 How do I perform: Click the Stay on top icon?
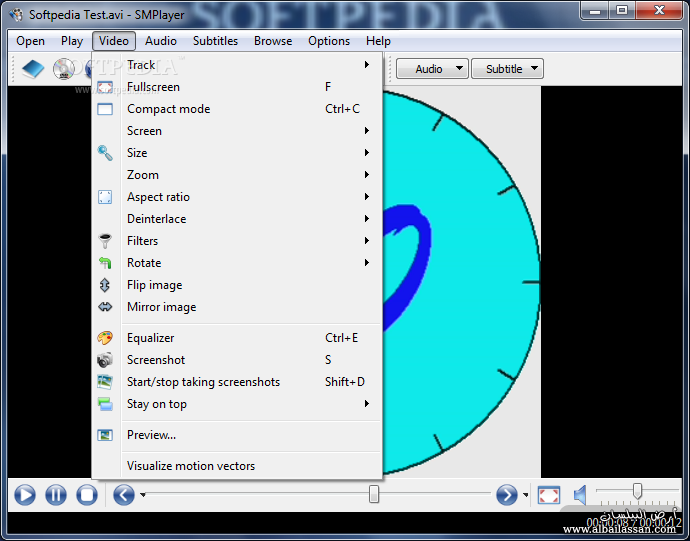coord(105,404)
